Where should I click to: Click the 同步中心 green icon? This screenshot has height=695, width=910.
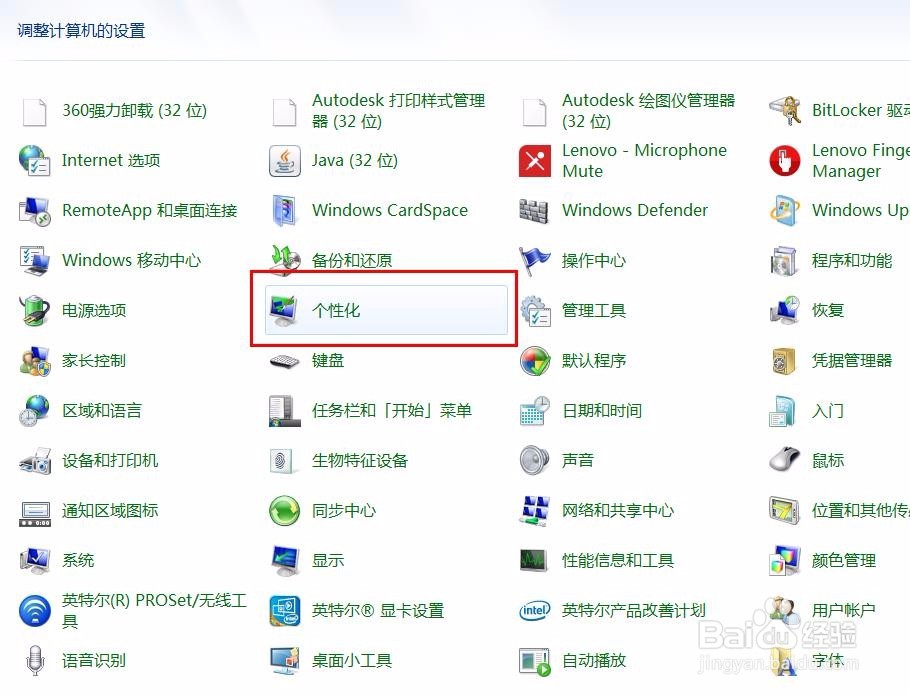[284, 511]
